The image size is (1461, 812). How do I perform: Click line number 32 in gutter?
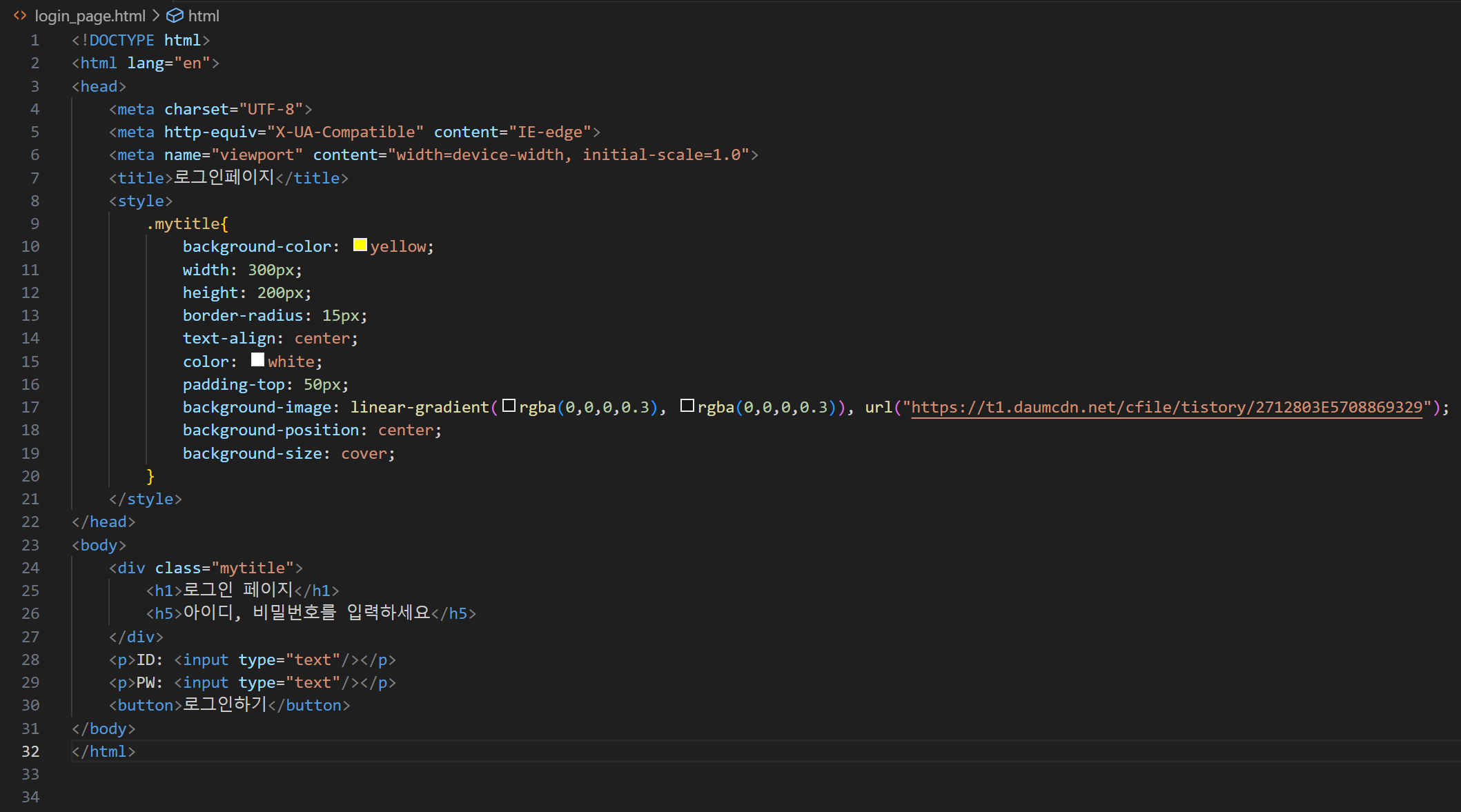pos(30,751)
